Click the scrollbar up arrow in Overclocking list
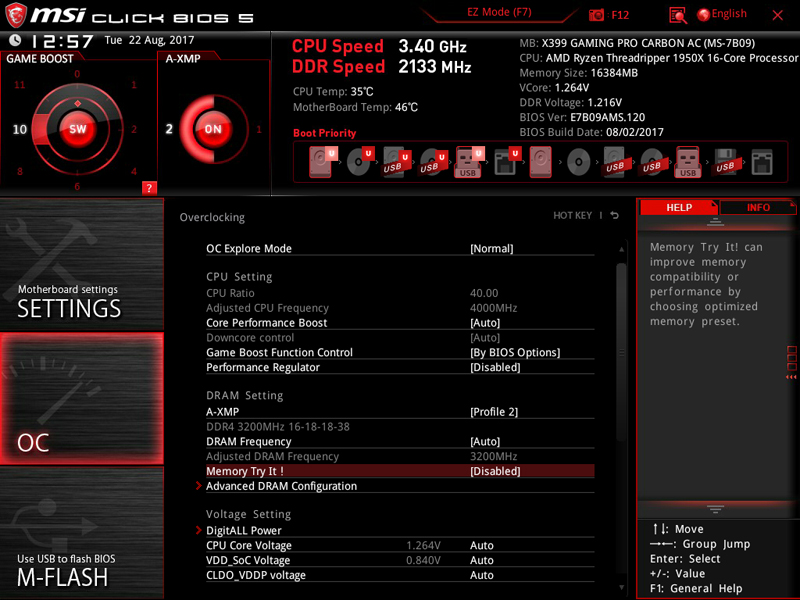 621,249
